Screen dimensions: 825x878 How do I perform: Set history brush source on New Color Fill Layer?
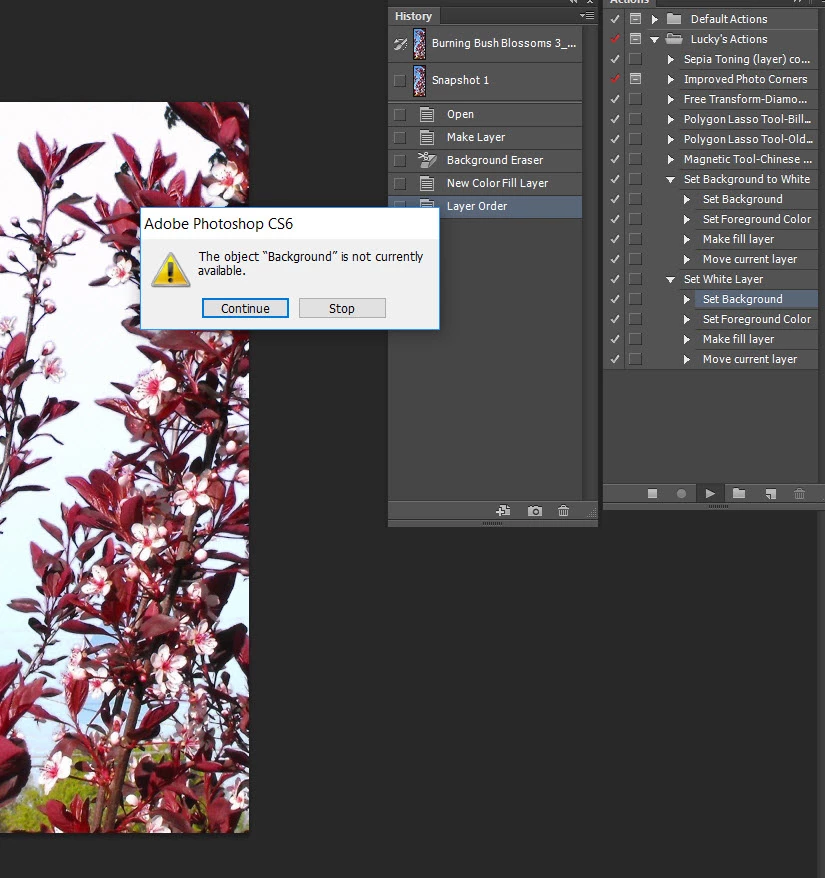[x=399, y=184]
